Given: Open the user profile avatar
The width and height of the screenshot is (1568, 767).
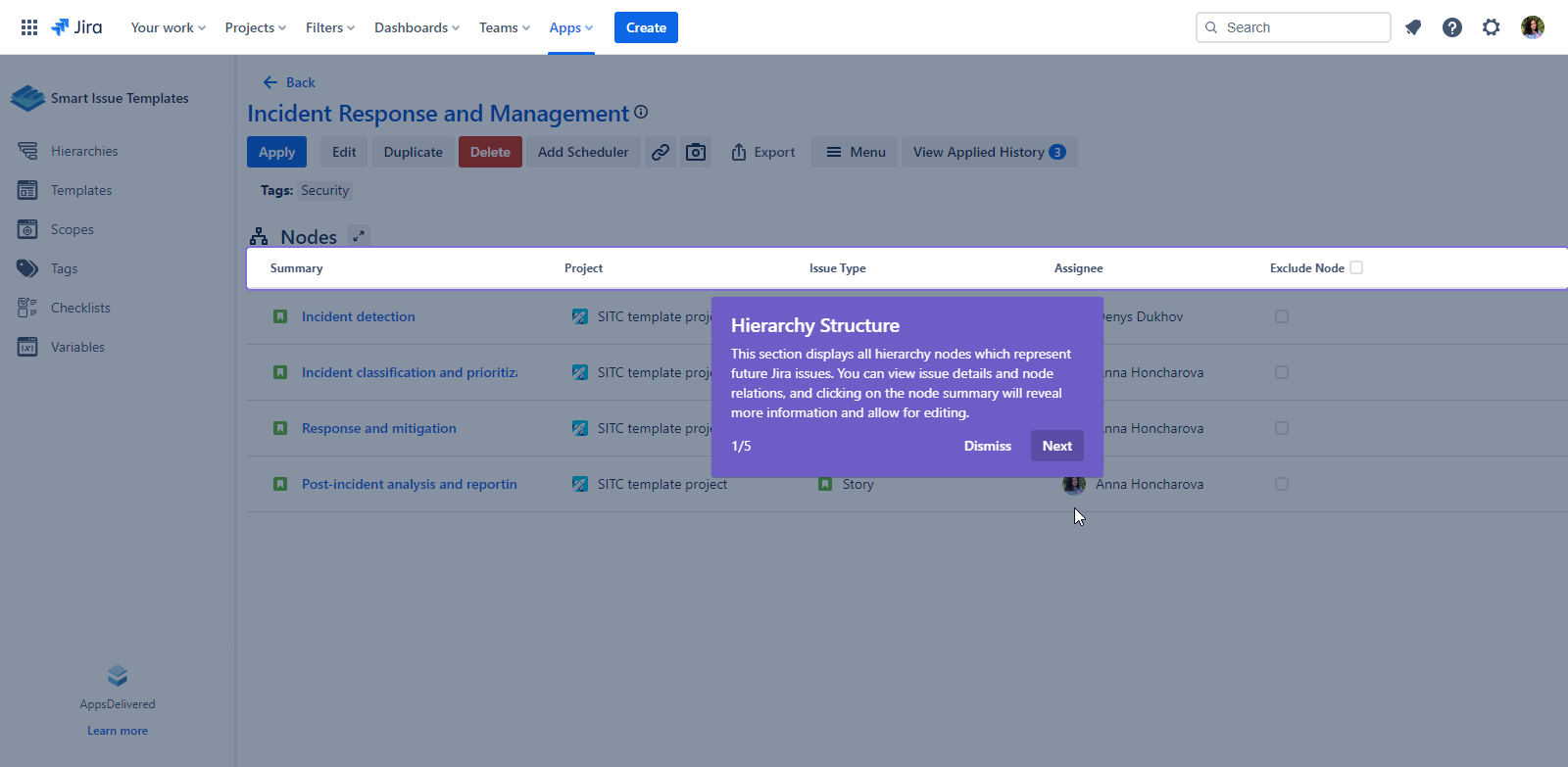Looking at the screenshot, I should tap(1533, 27).
